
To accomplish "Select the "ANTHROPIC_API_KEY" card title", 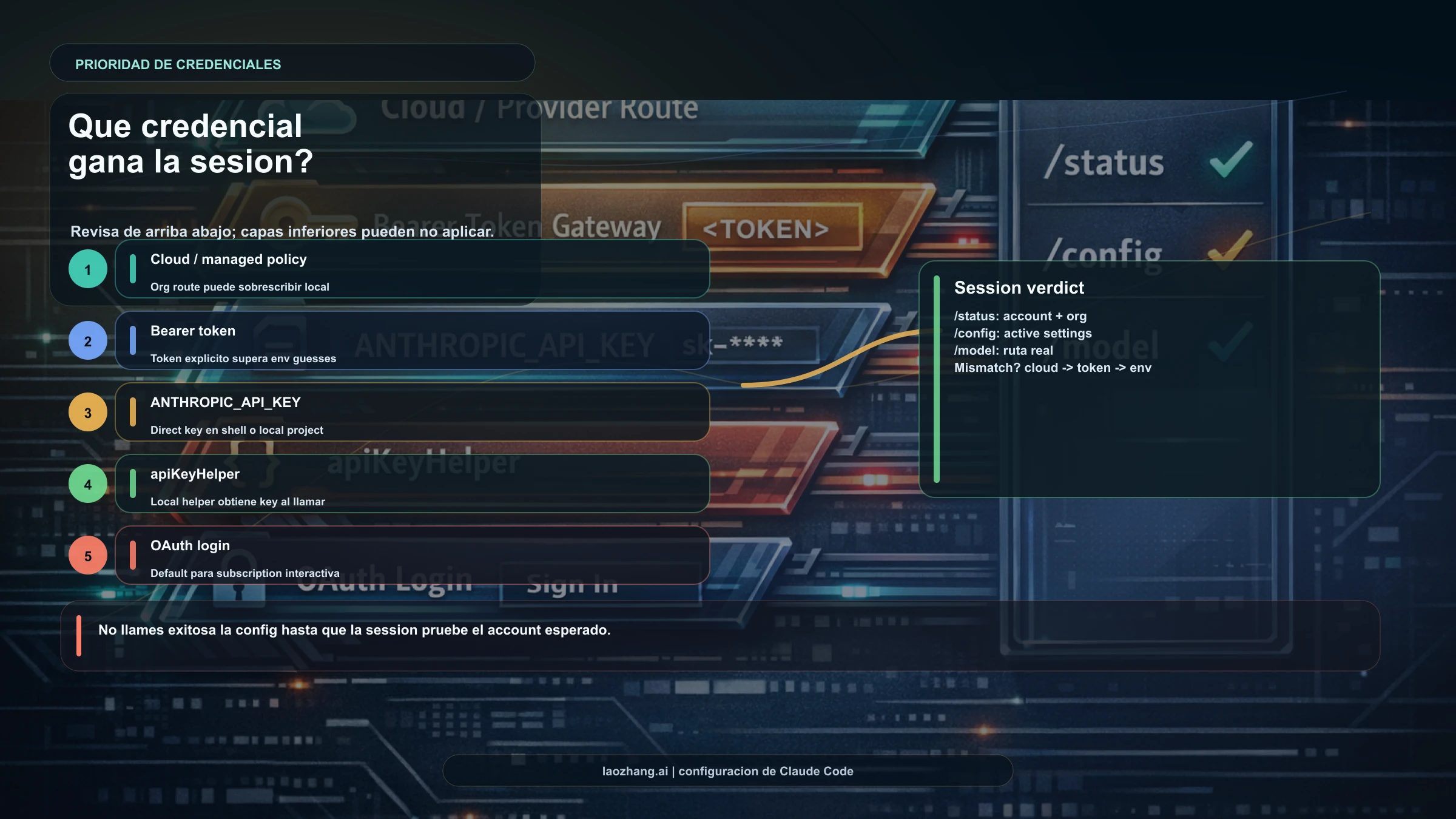I will tap(226, 403).
